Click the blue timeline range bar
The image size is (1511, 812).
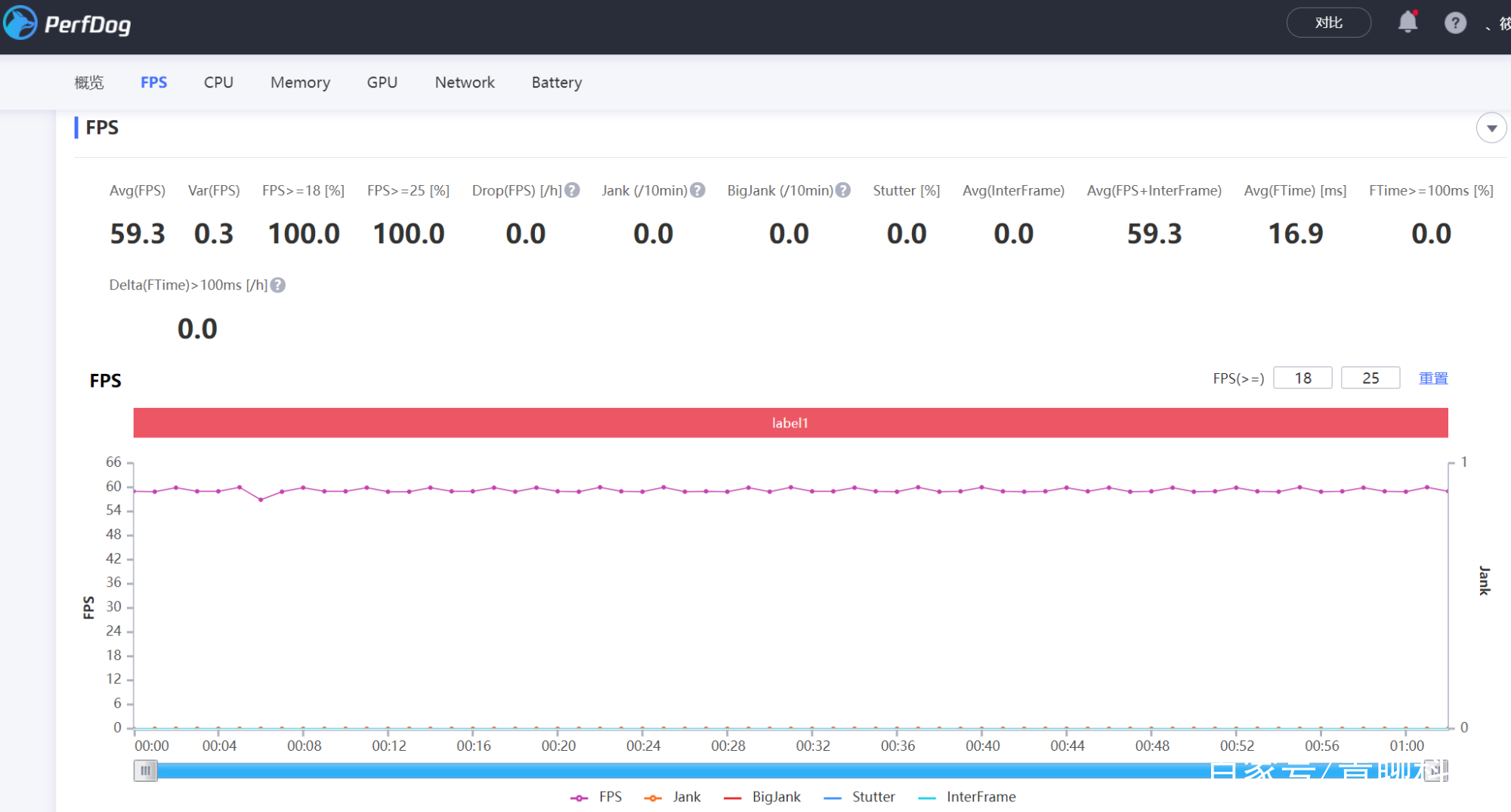click(x=790, y=770)
